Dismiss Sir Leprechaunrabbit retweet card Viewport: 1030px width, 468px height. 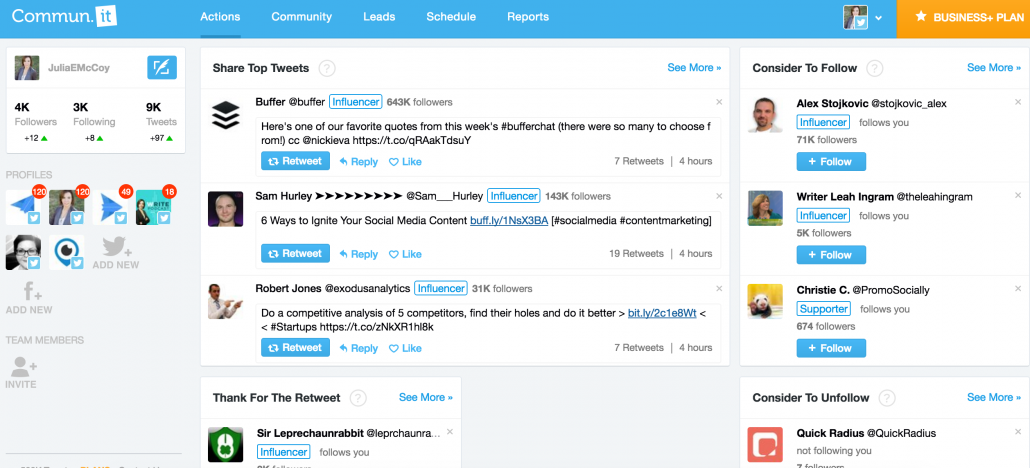click(450, 432)
